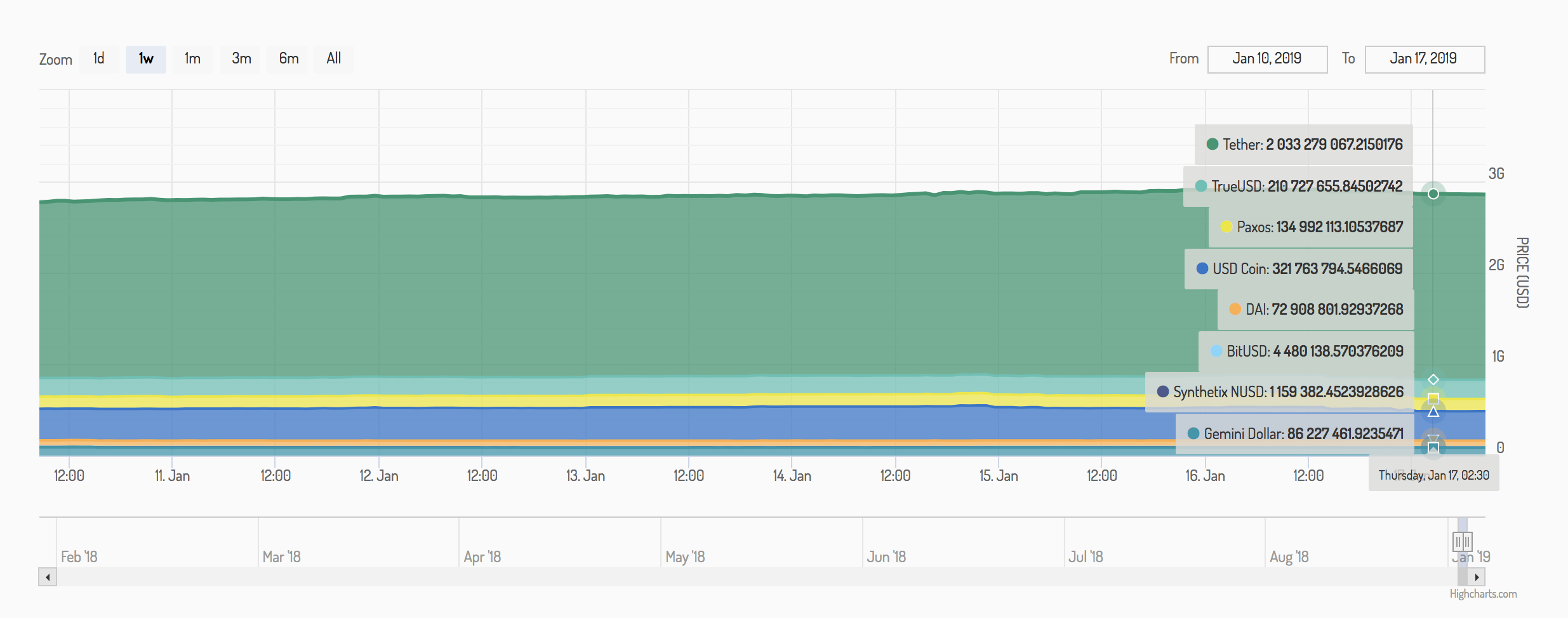Click the PRICE (USD) axis title
This screenshot has height=618, width=1568.
(1522, 273)
